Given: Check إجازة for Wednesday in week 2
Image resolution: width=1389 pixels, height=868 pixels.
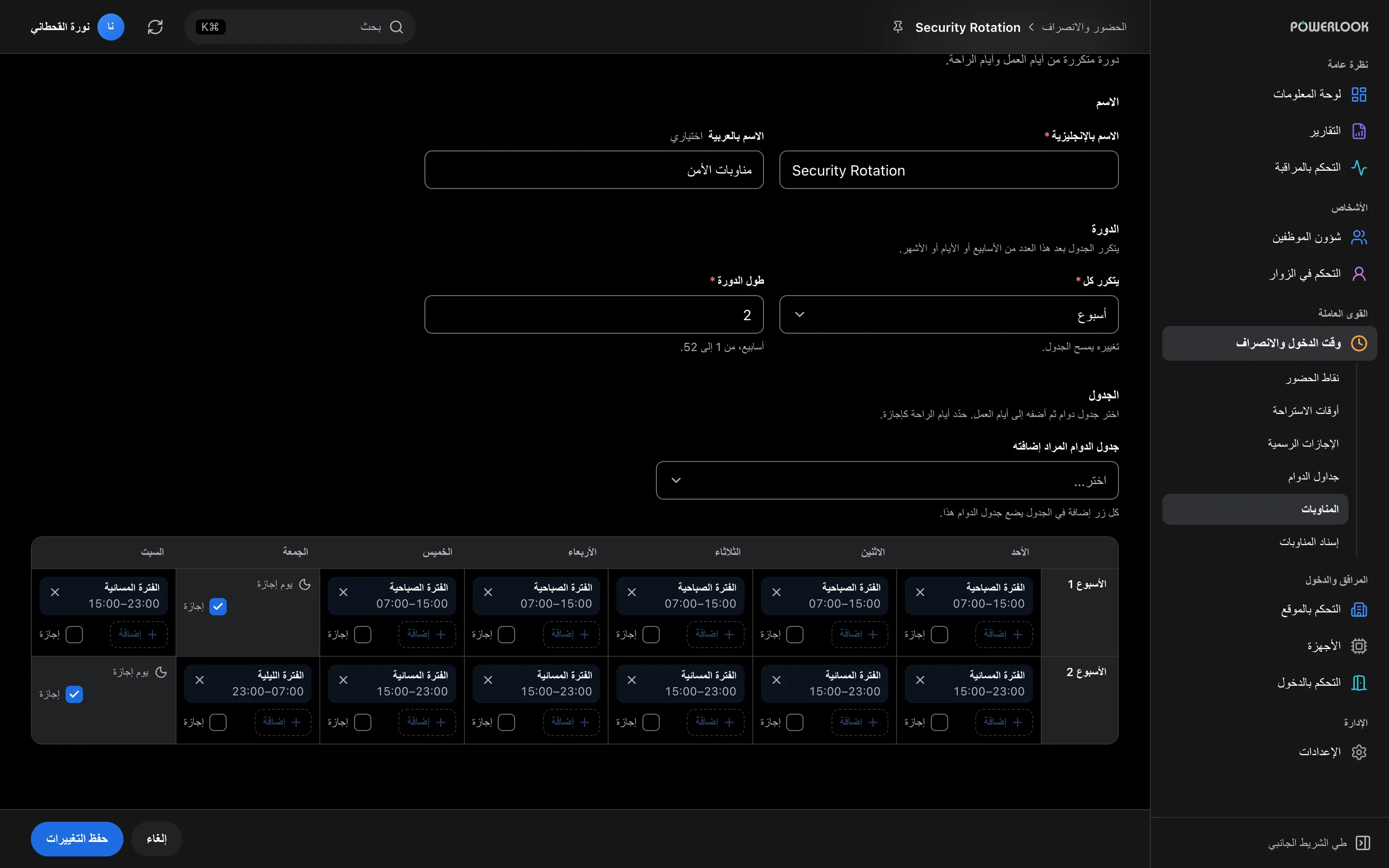Looking at the screenshot, I should coord(506,722).
